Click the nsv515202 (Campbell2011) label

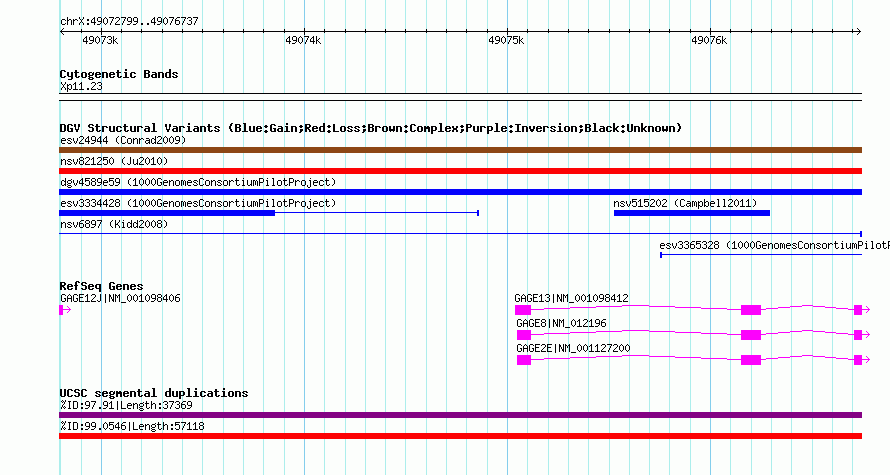click(x=685, y=203)
